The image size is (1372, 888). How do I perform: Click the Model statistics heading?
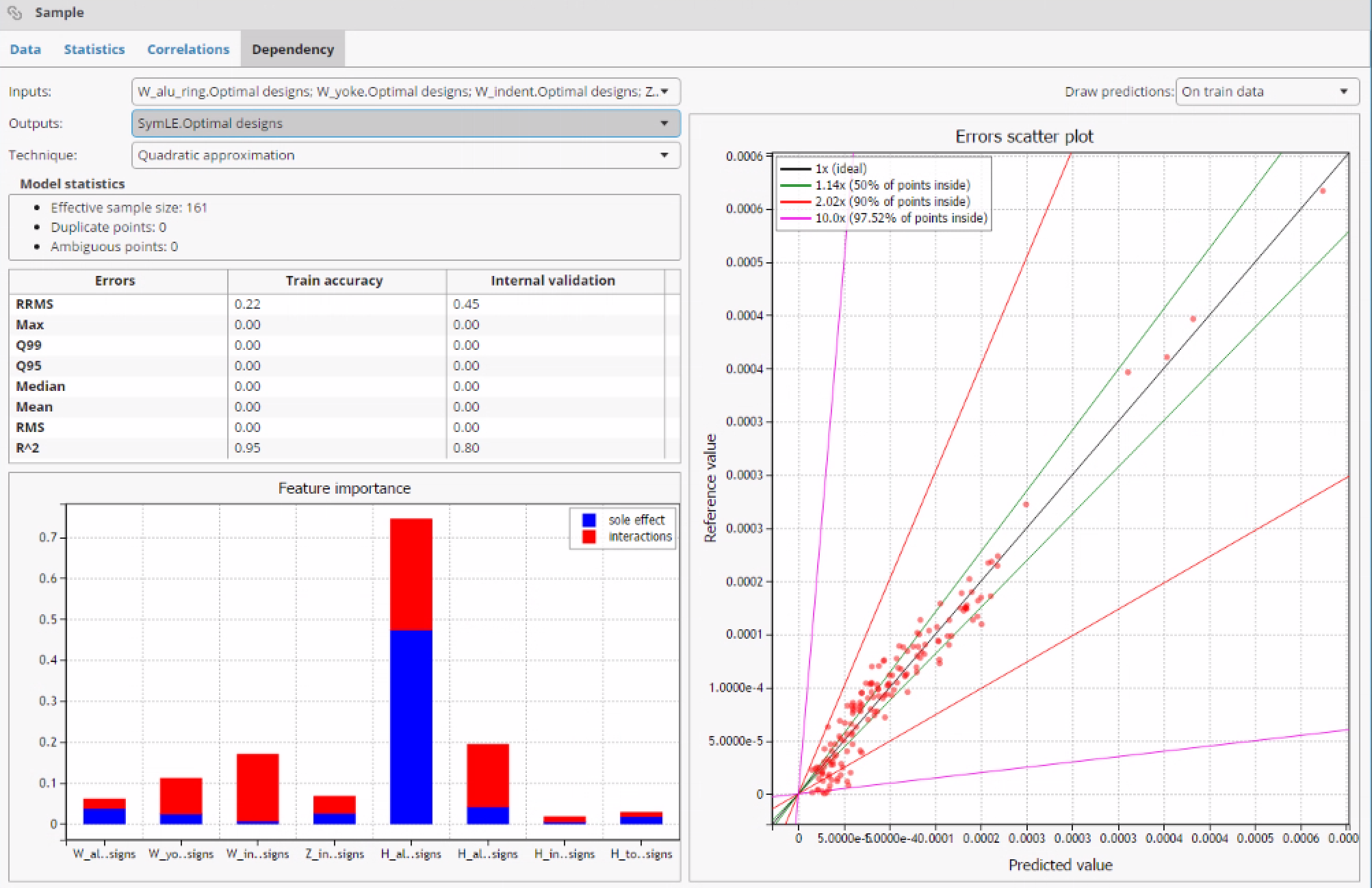pyautogui.click(x=73, y=184)
